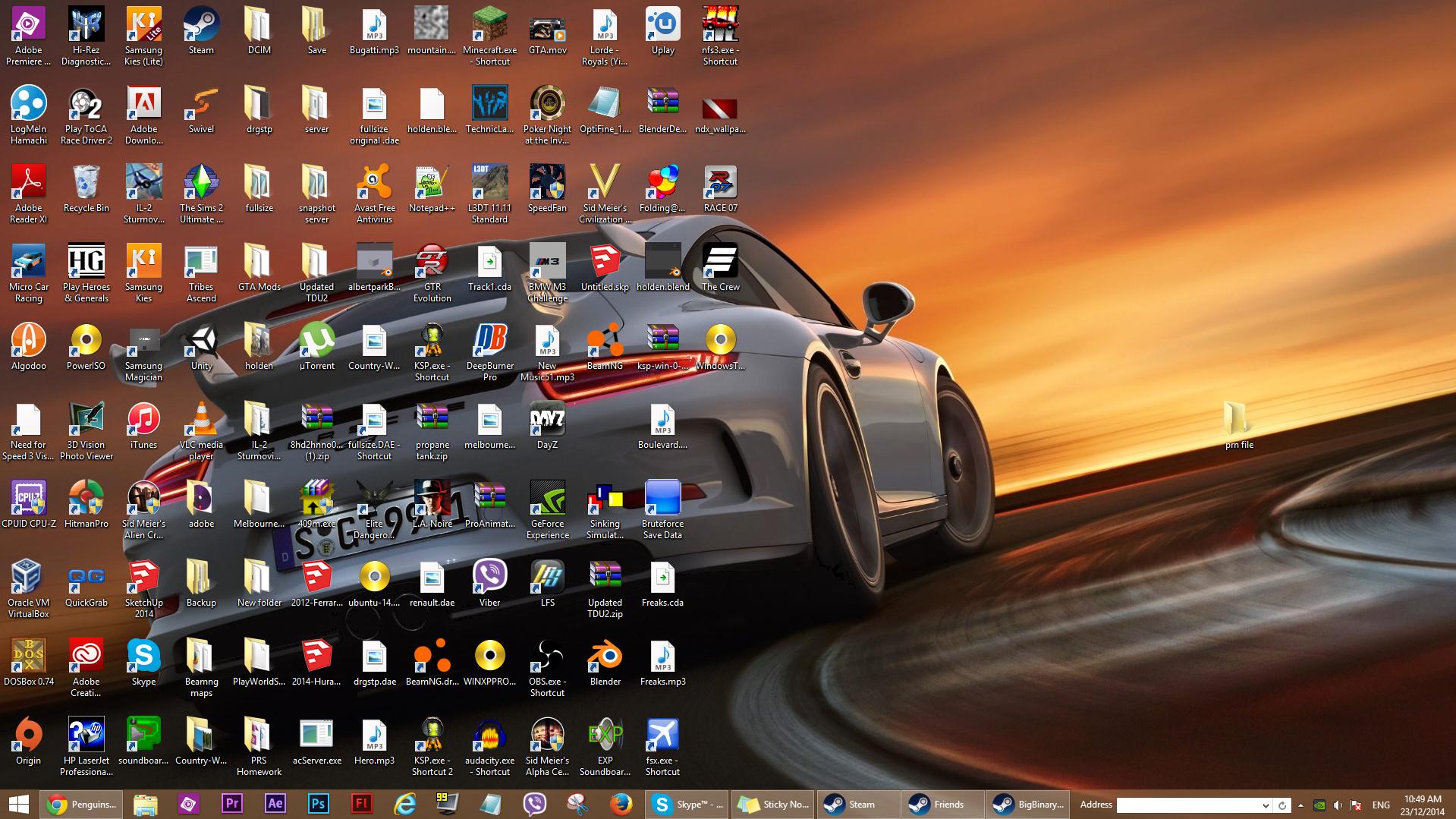
Task: Open Adobe Reader XI icon
Action: 28,193
